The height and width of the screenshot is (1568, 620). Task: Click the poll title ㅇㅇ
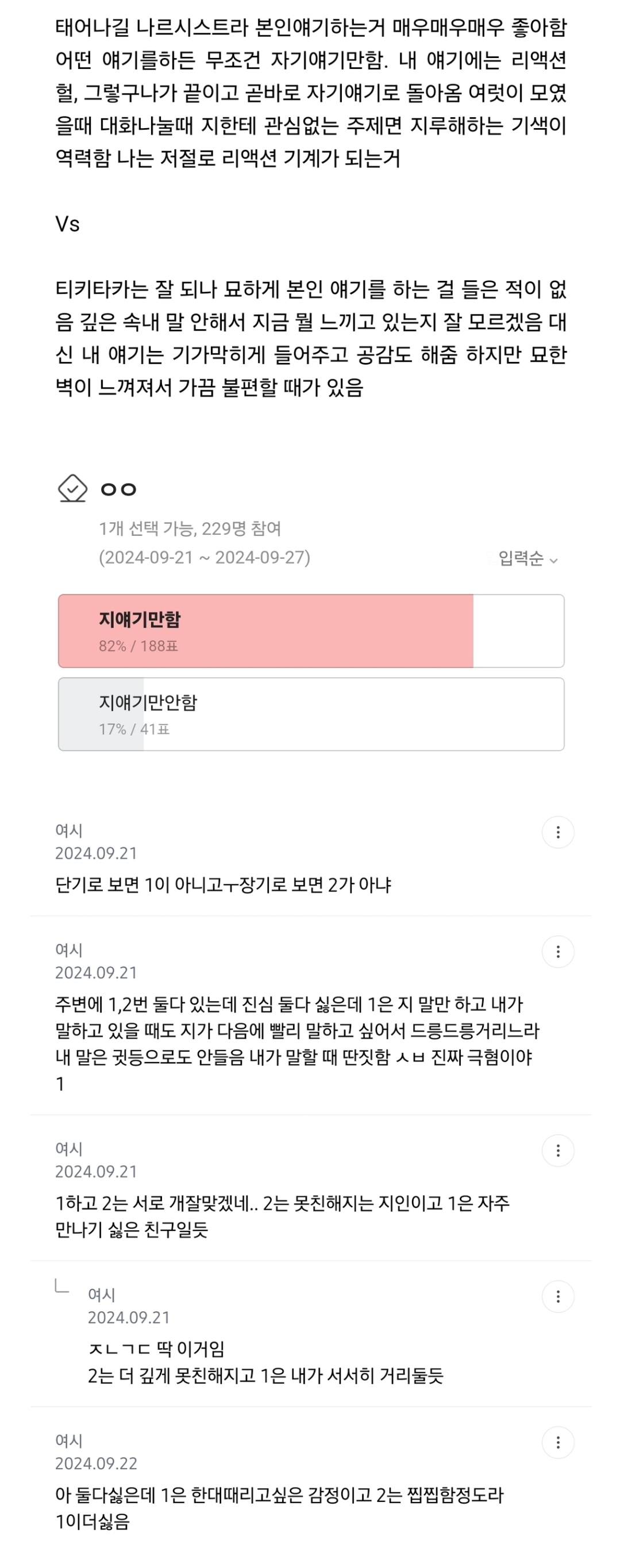(x=118, y=489)
